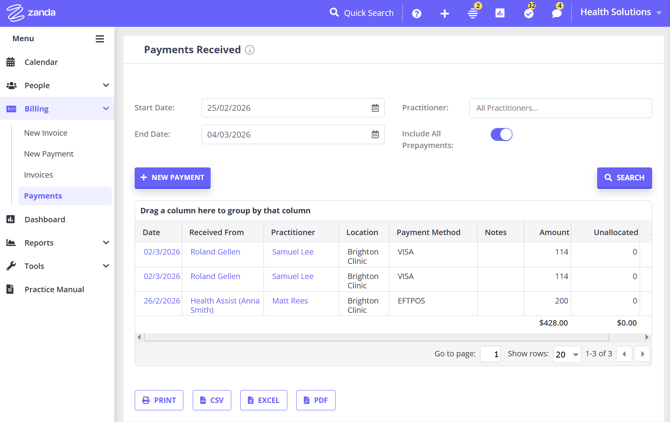Viewport: 670px width, 422px height.
Task: Open the waiting list icon with badge 2
Action: pyautogui.click(x=473, y=13)
